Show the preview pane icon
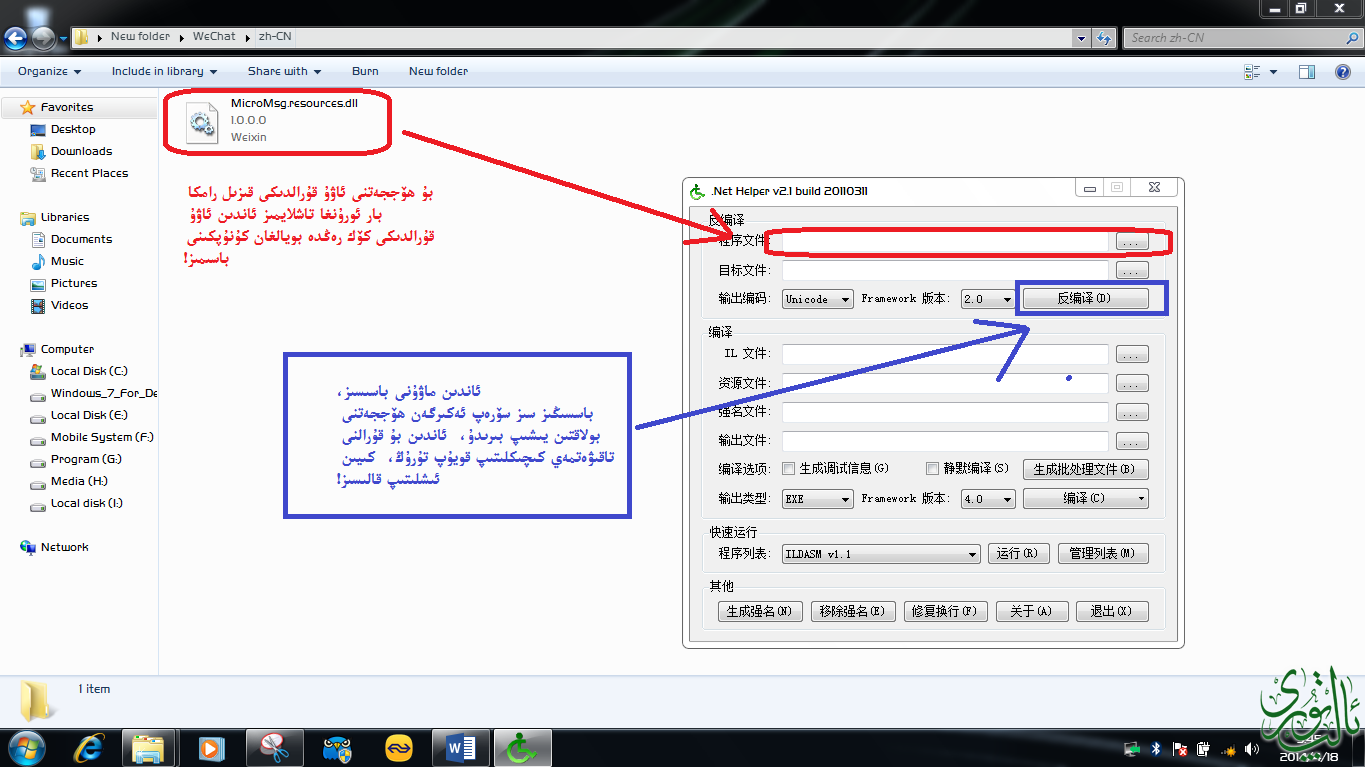The height and width of the screenshot is (767, 1365). click(1307, 72)
